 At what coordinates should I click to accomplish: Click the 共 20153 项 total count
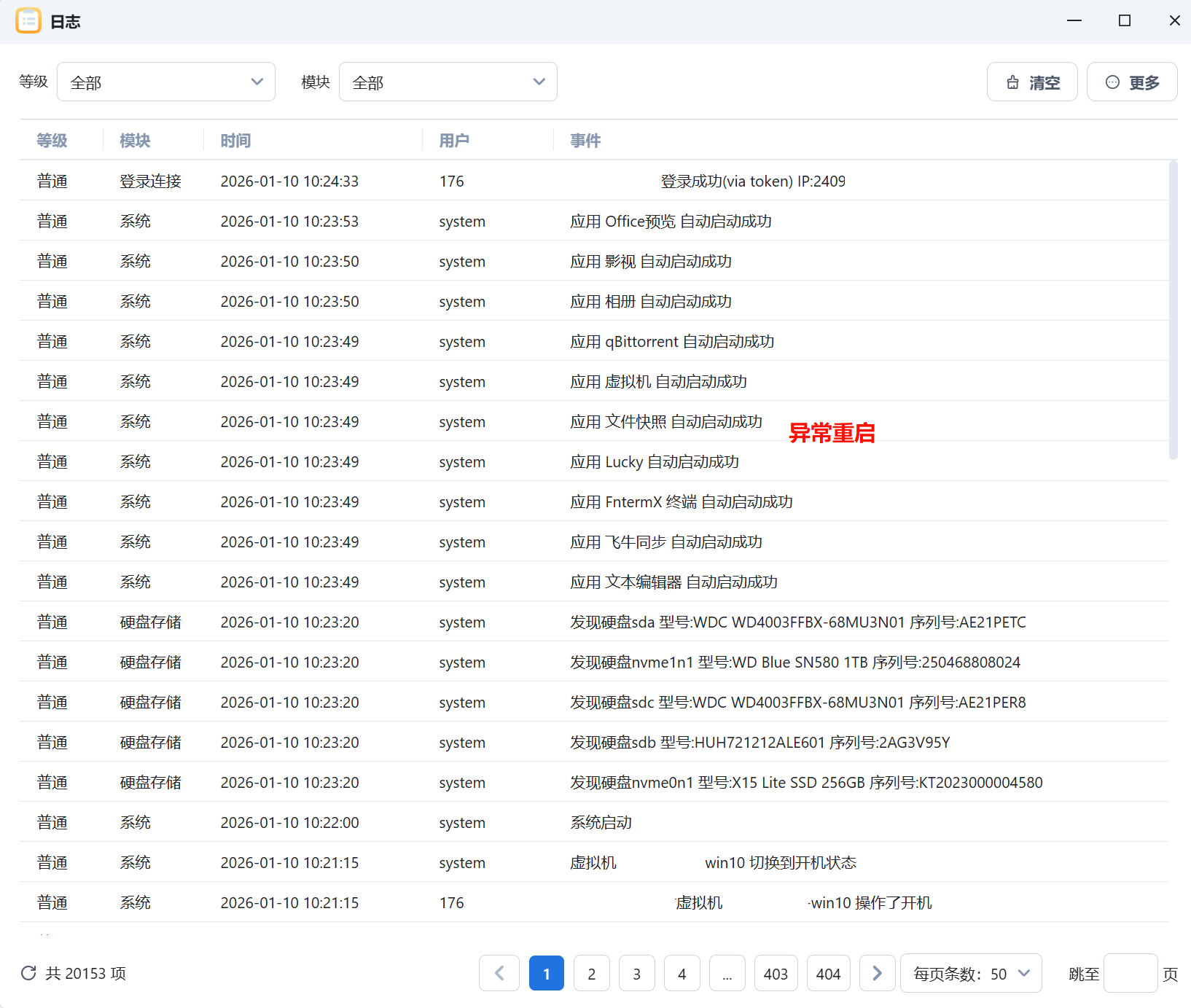86,973
